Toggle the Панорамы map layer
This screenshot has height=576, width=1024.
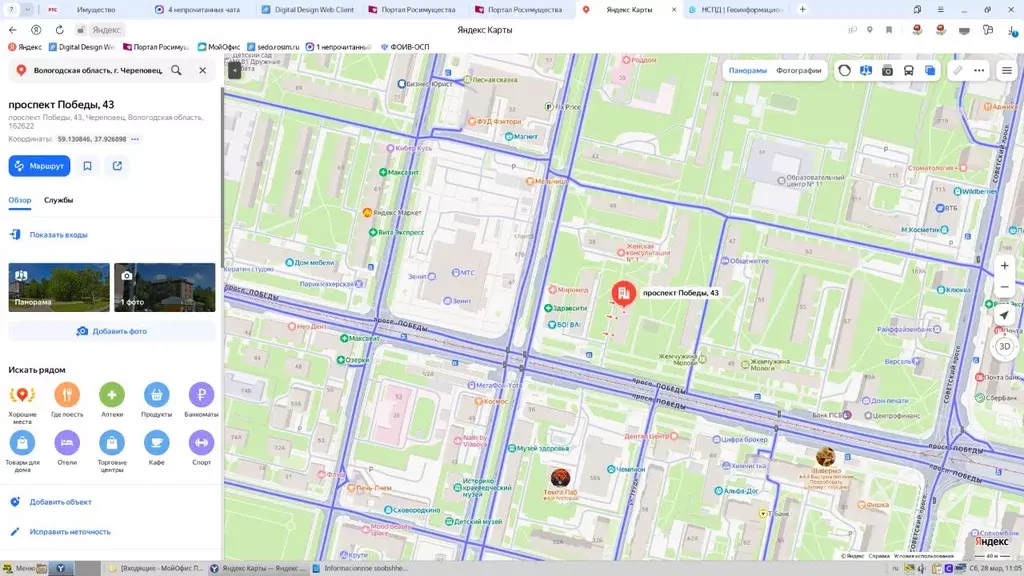point(747,71)
